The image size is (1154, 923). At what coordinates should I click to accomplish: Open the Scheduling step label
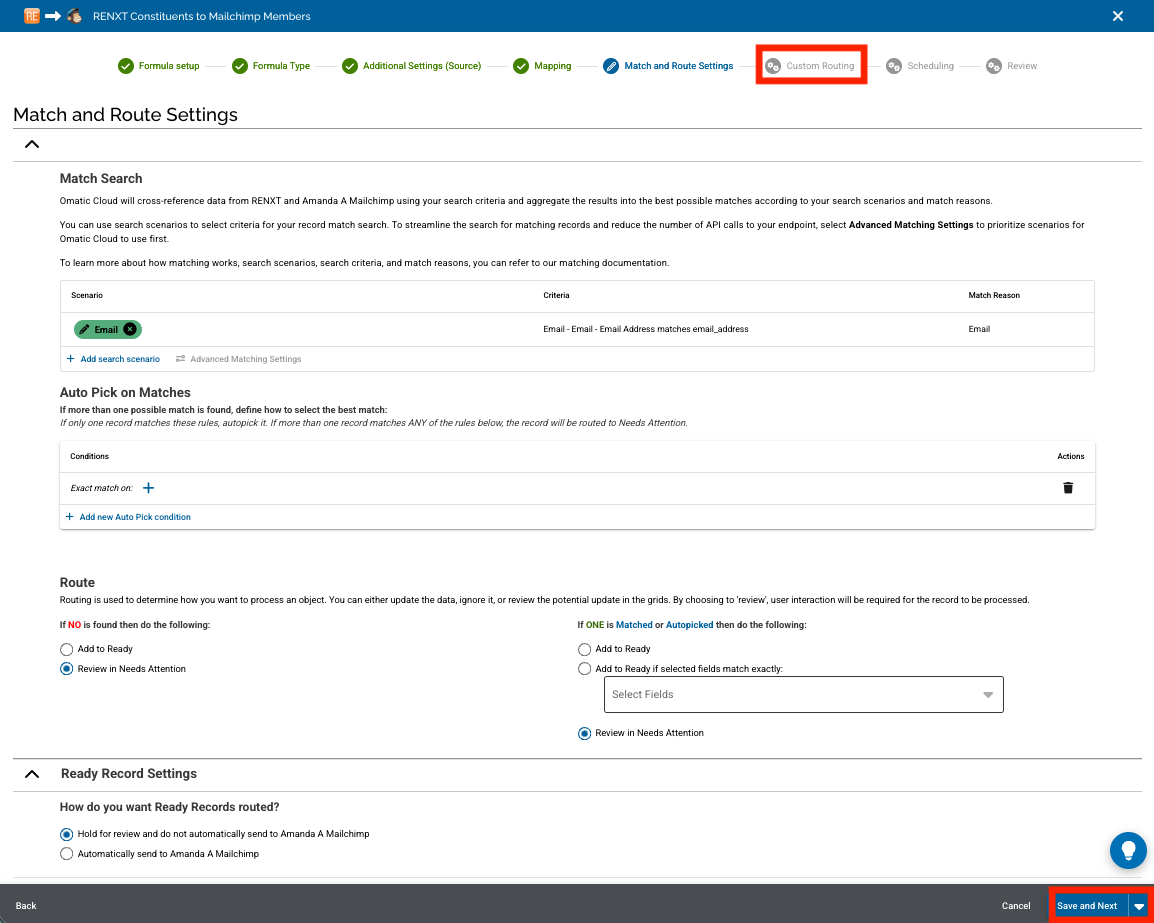930,66
